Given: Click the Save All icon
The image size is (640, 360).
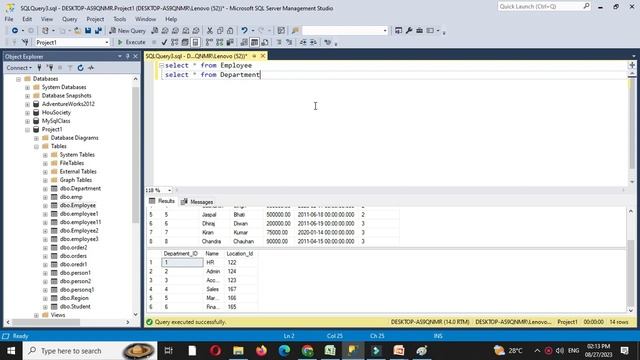Looking at the screenshot, I should tap(98, 31).
